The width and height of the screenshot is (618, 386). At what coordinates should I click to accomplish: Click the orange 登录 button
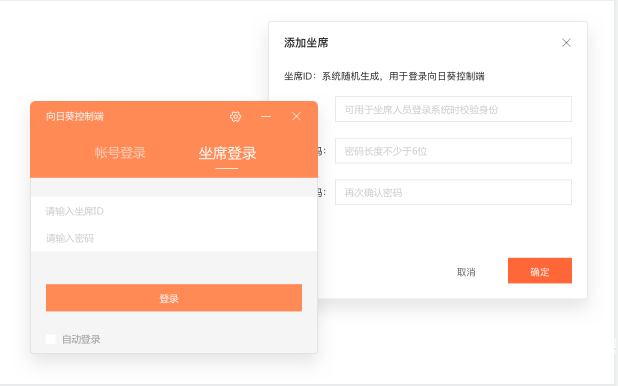point(174,298)
